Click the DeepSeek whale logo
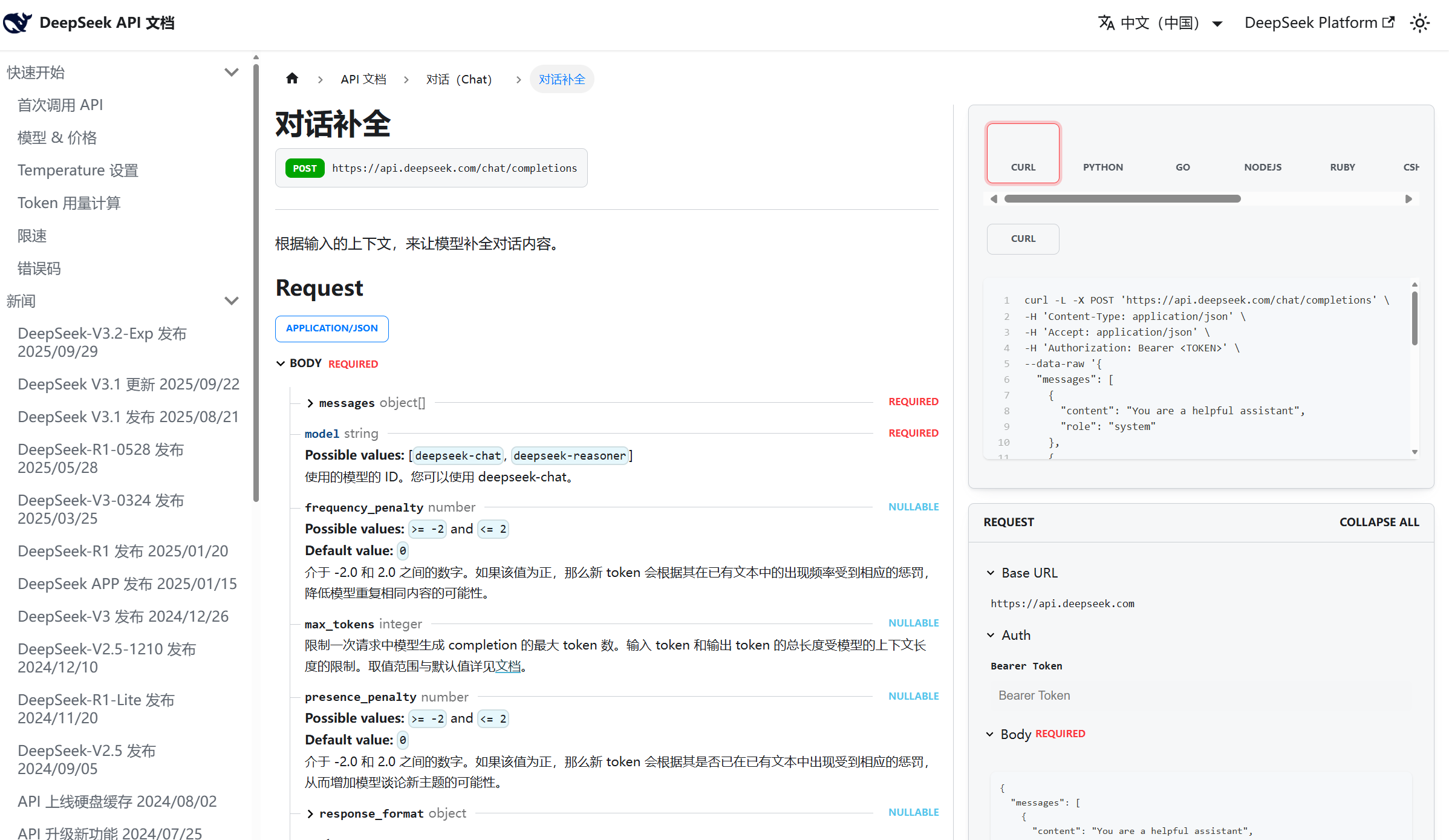Screen dimensions: 1449x840 (18, 22)
